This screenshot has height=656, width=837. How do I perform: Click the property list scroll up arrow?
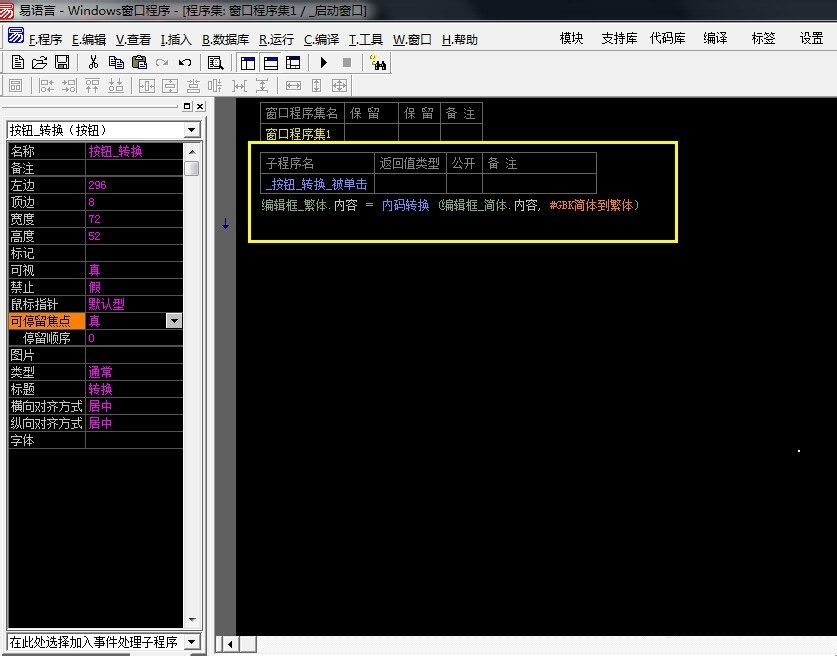[192, 152]
